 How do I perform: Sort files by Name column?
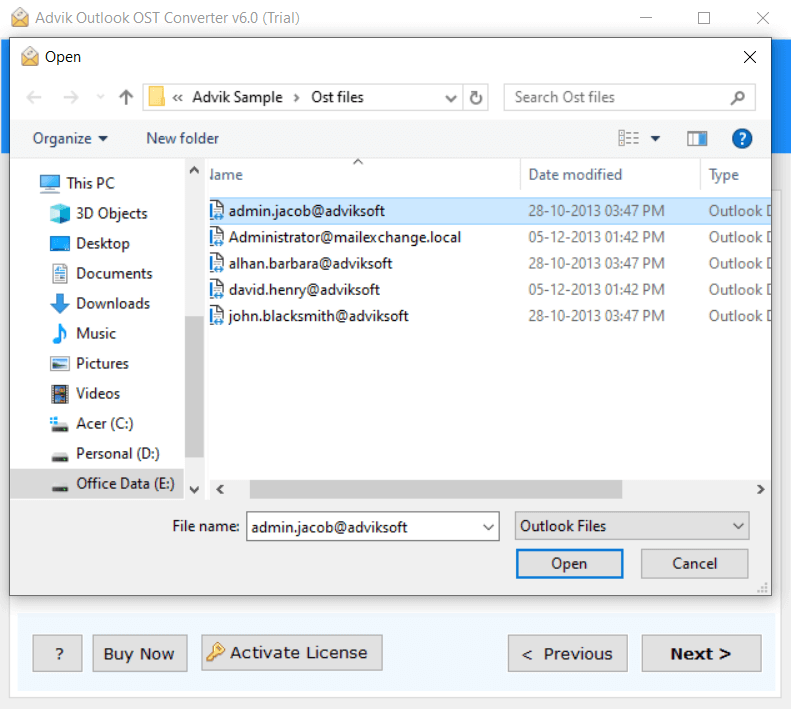pos(364,175)
